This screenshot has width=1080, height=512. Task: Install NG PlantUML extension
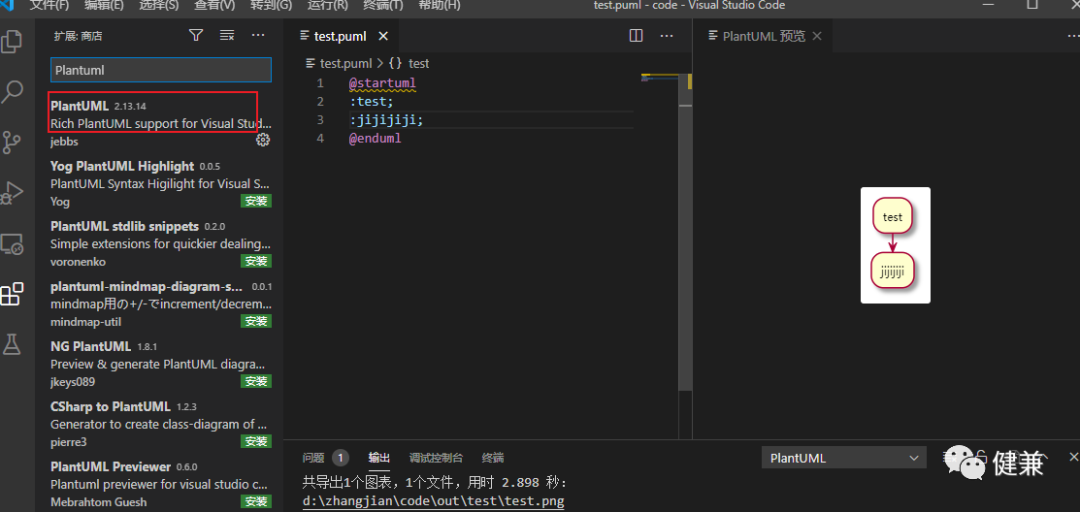(256, 381)
